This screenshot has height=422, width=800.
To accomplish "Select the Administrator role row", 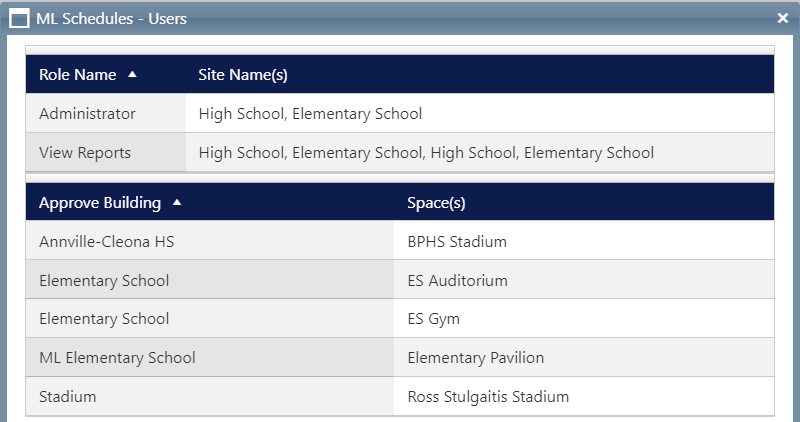I will (x=400, y=113).
